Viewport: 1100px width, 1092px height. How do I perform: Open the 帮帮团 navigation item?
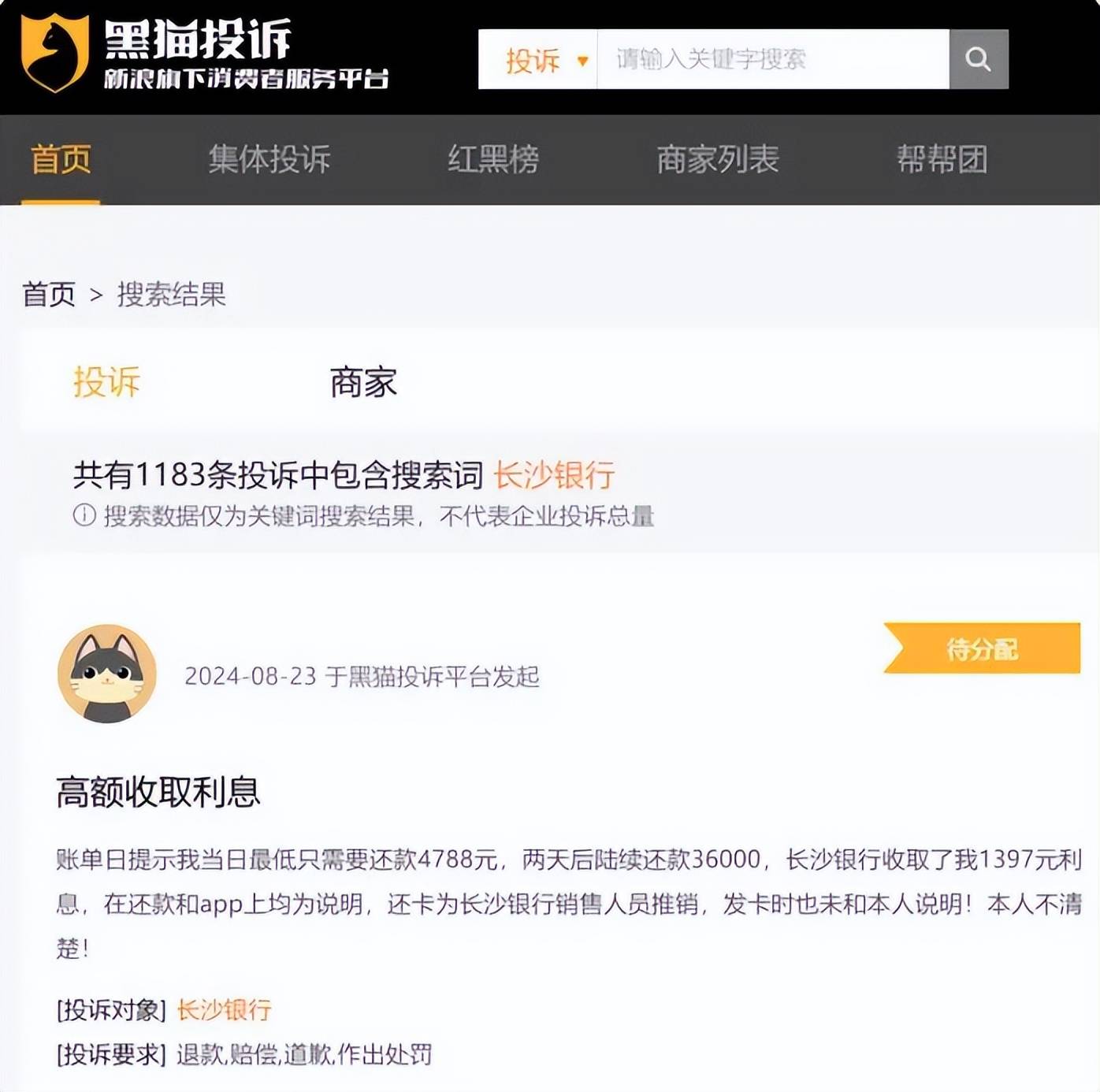click(x=942, y=159)
